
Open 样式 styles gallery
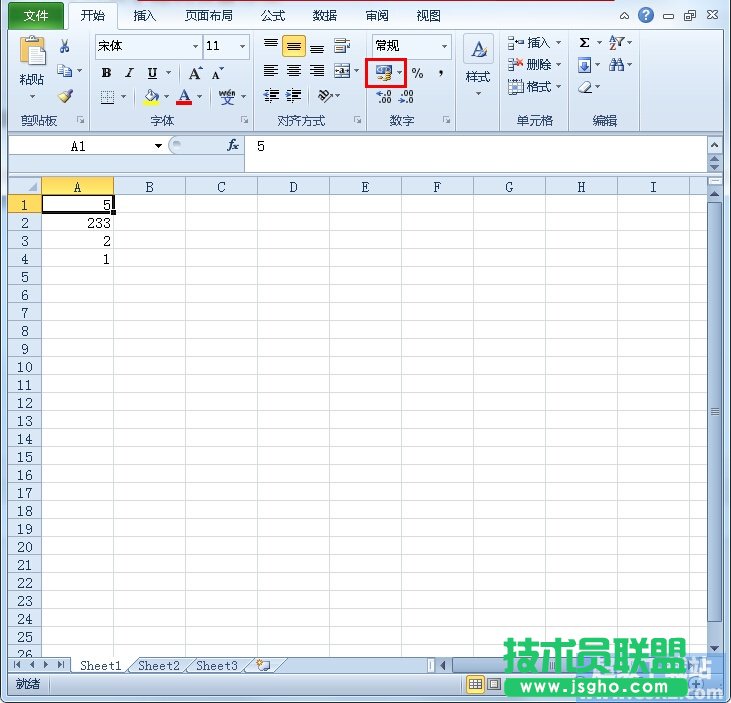point(478,65)
